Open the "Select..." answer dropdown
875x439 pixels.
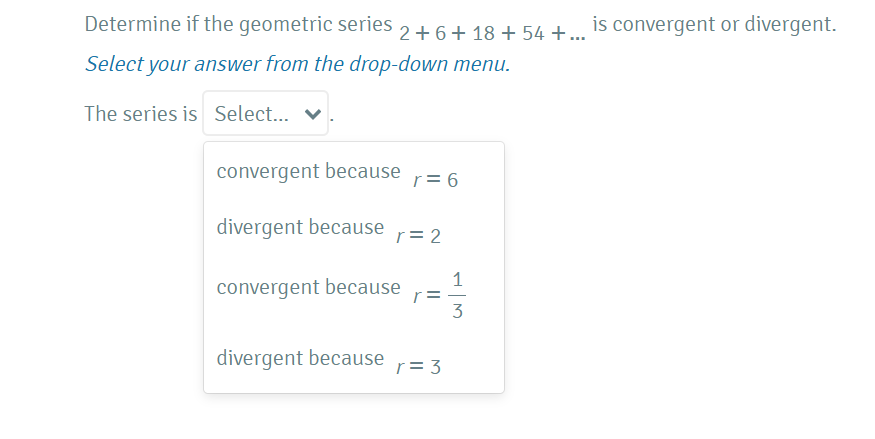(265, 114)
